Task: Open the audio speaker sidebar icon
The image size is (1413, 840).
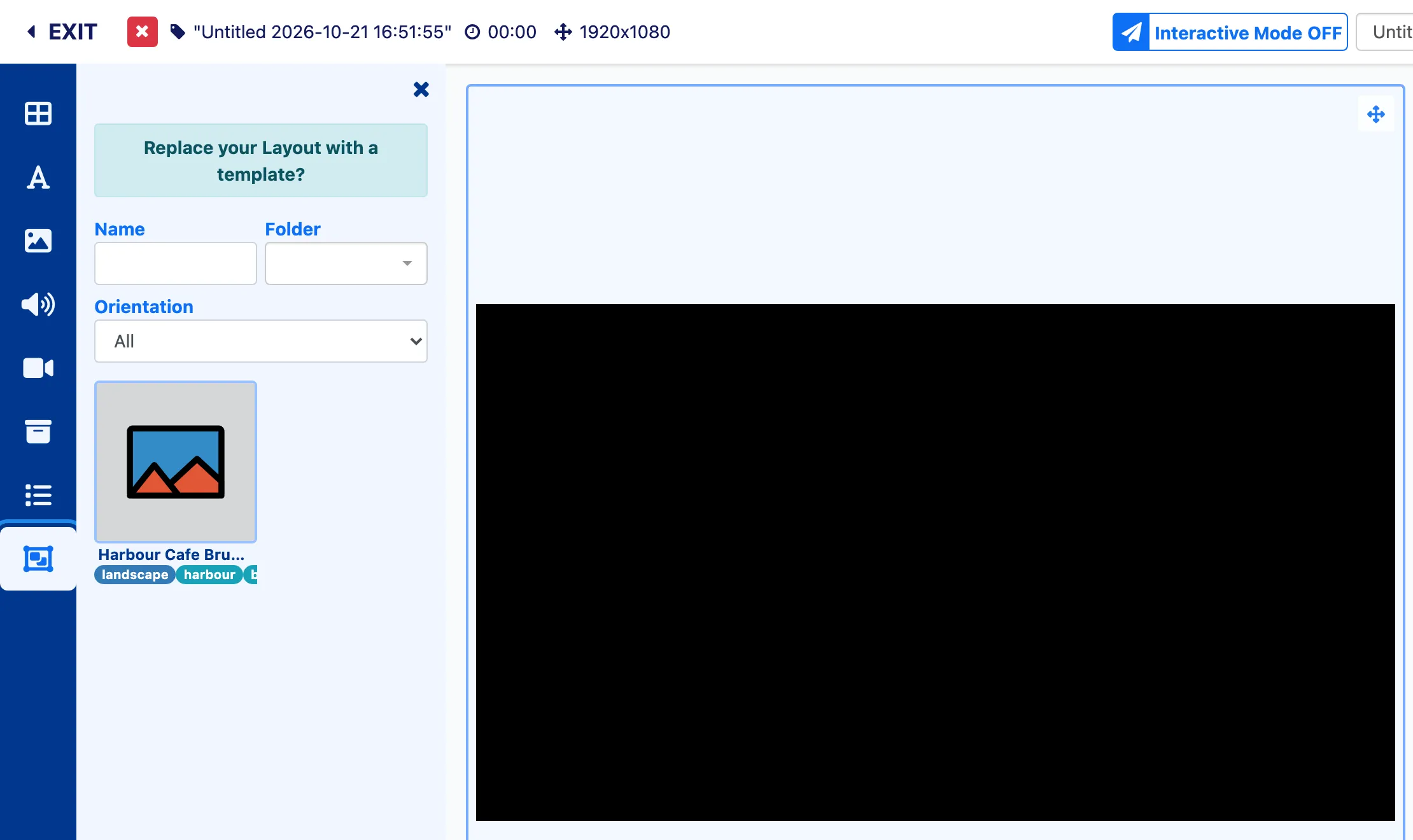Action: coord(38,304)
